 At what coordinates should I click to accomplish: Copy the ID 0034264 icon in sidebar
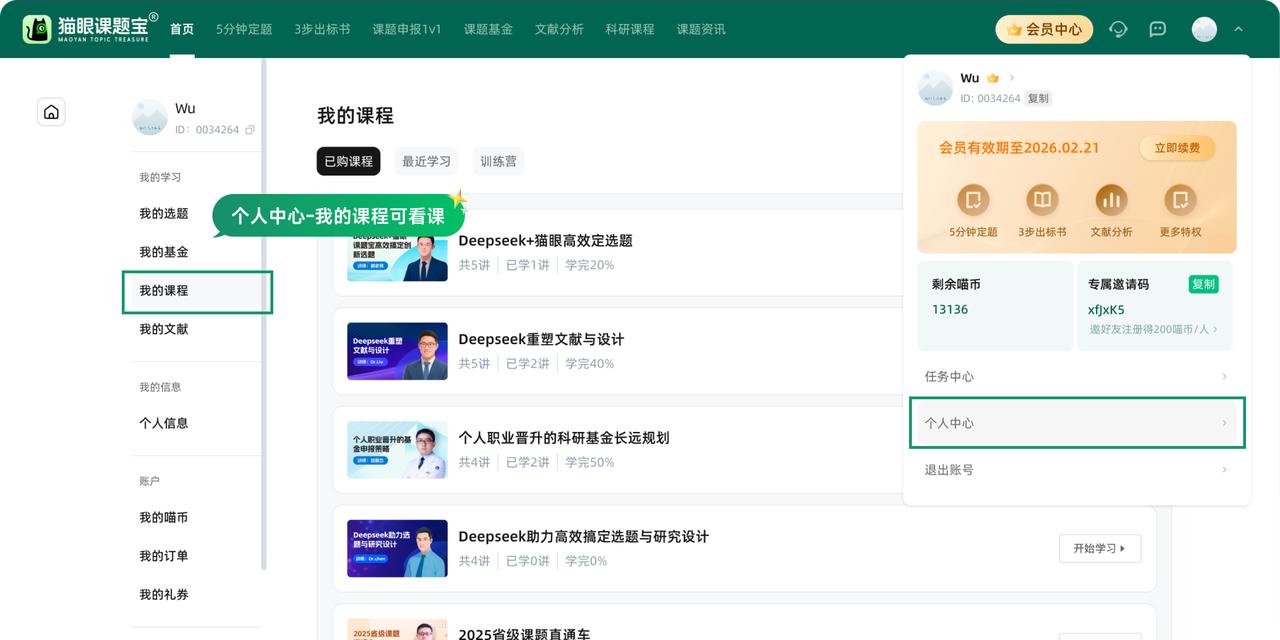pyautogui.click(x=250, y=130)
